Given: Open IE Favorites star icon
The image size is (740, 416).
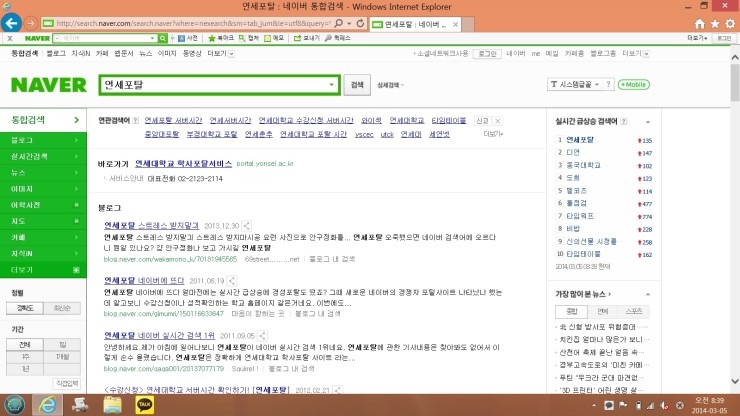Looking at the screenshot, I should 715,24.
